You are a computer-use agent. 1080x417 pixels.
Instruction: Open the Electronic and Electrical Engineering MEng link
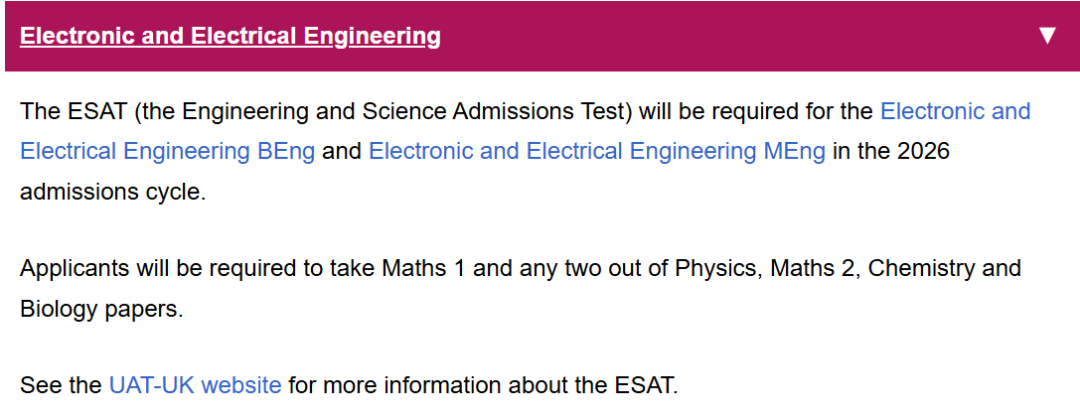[597, 152]
